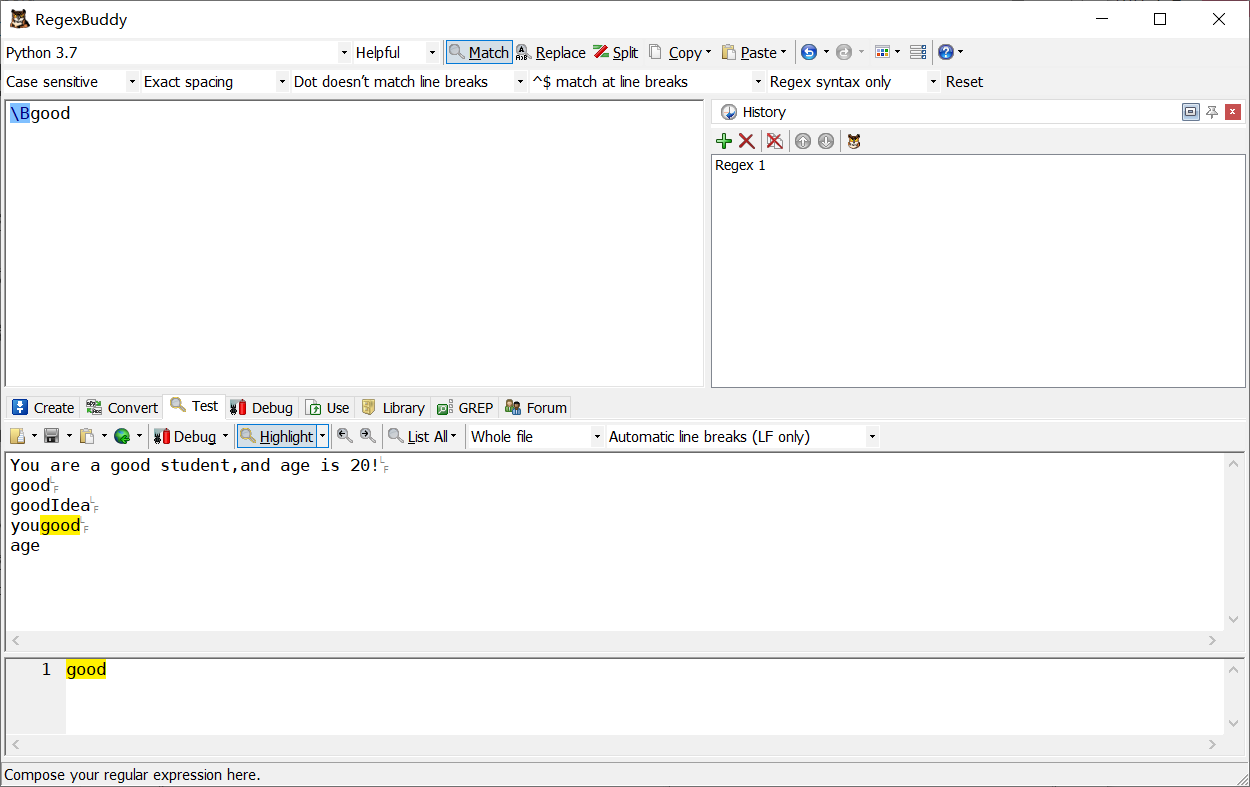Click the test text vertical scrollbar
1250x787 pixels.
coord(1233,542)
